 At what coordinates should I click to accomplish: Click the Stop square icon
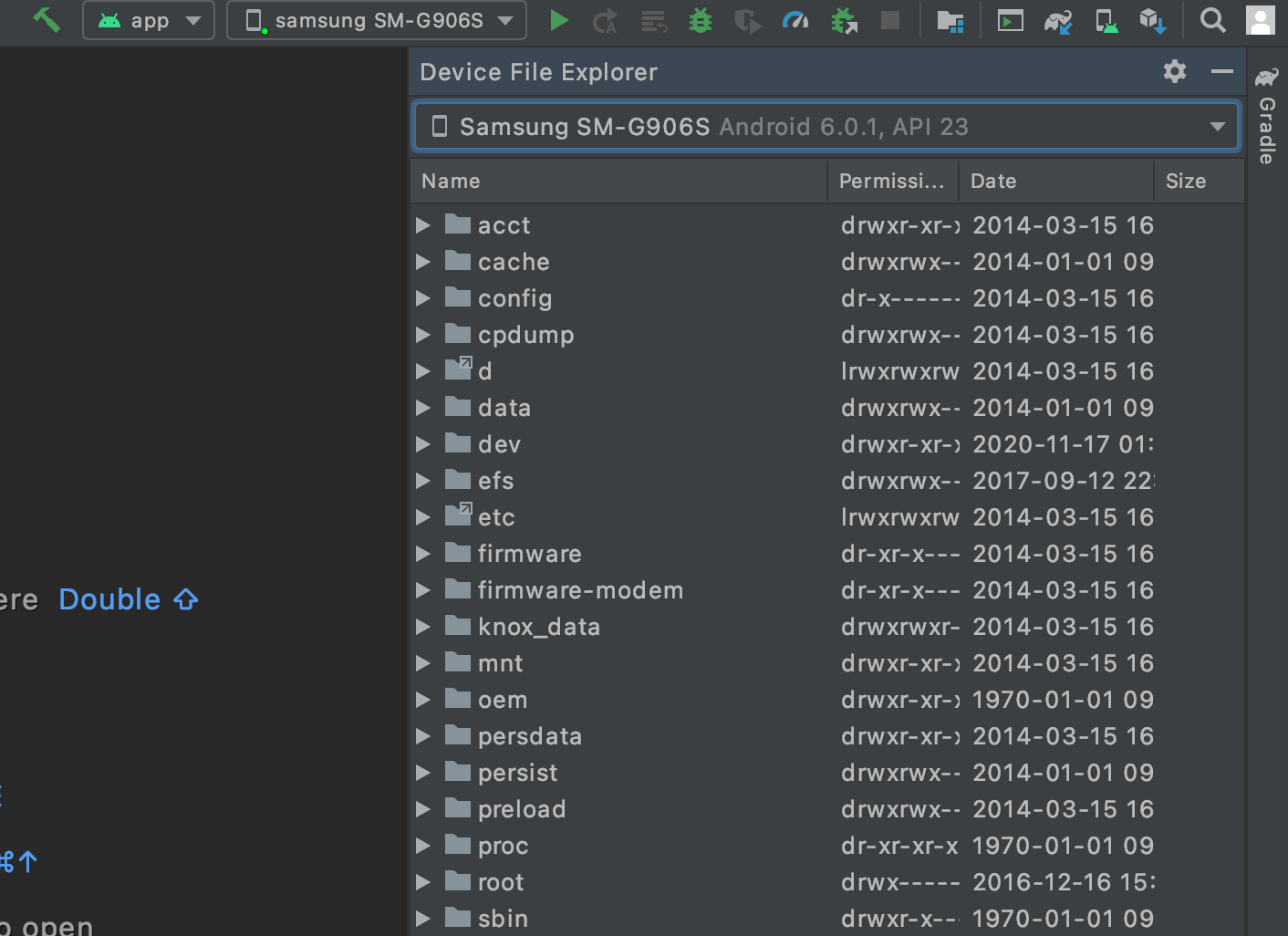pos(890,20)
